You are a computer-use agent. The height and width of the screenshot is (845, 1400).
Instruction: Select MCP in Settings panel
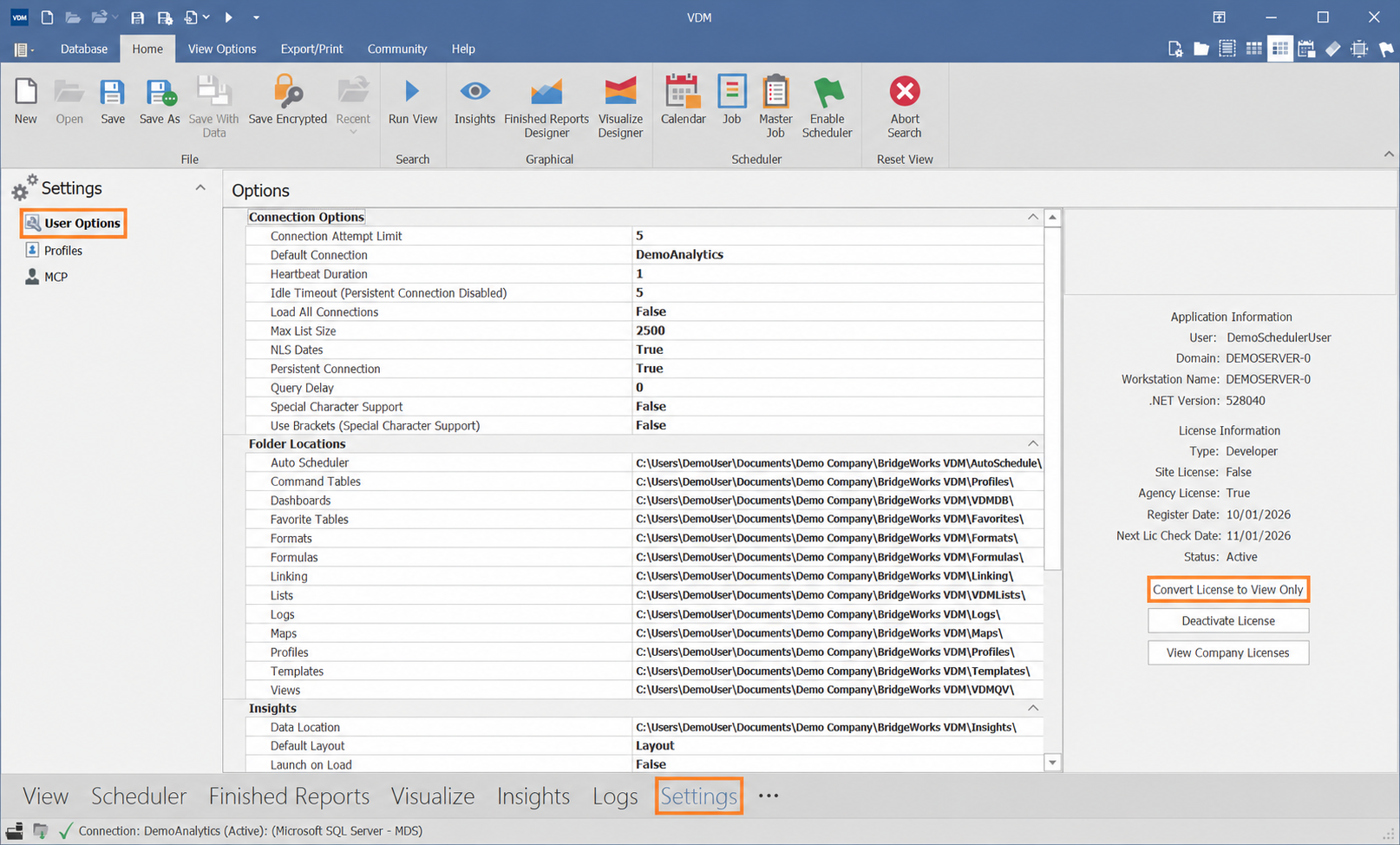(46, 277)
